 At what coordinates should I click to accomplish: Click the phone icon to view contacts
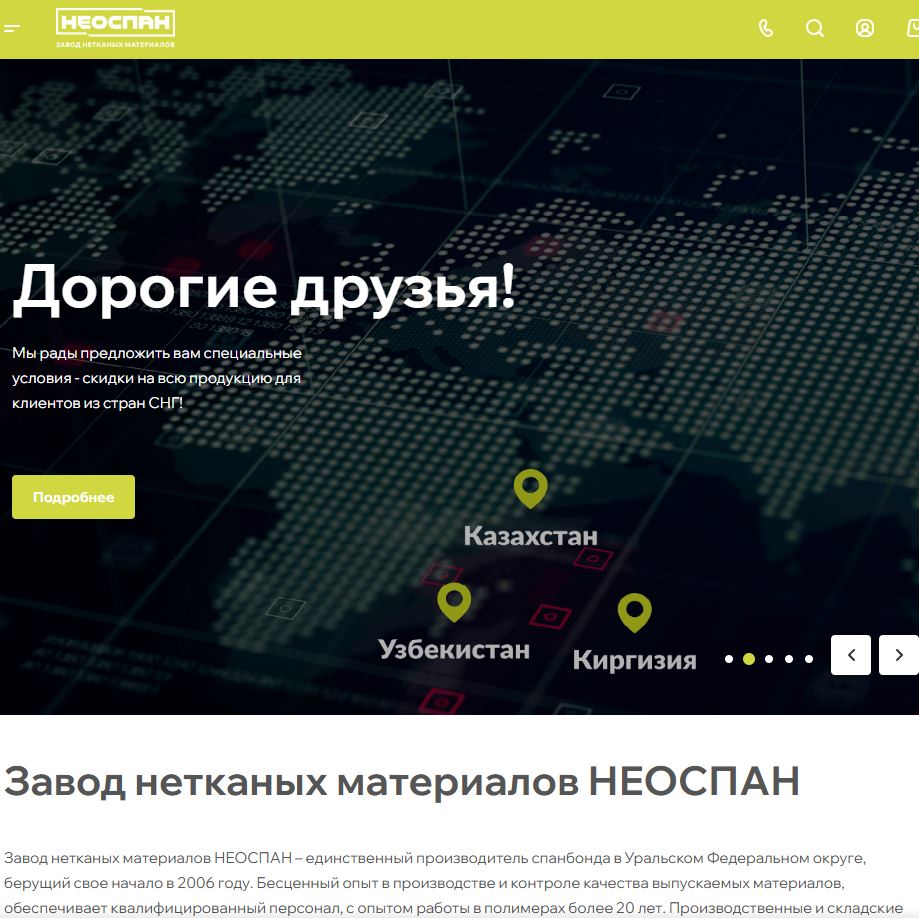tap(765, 29)
